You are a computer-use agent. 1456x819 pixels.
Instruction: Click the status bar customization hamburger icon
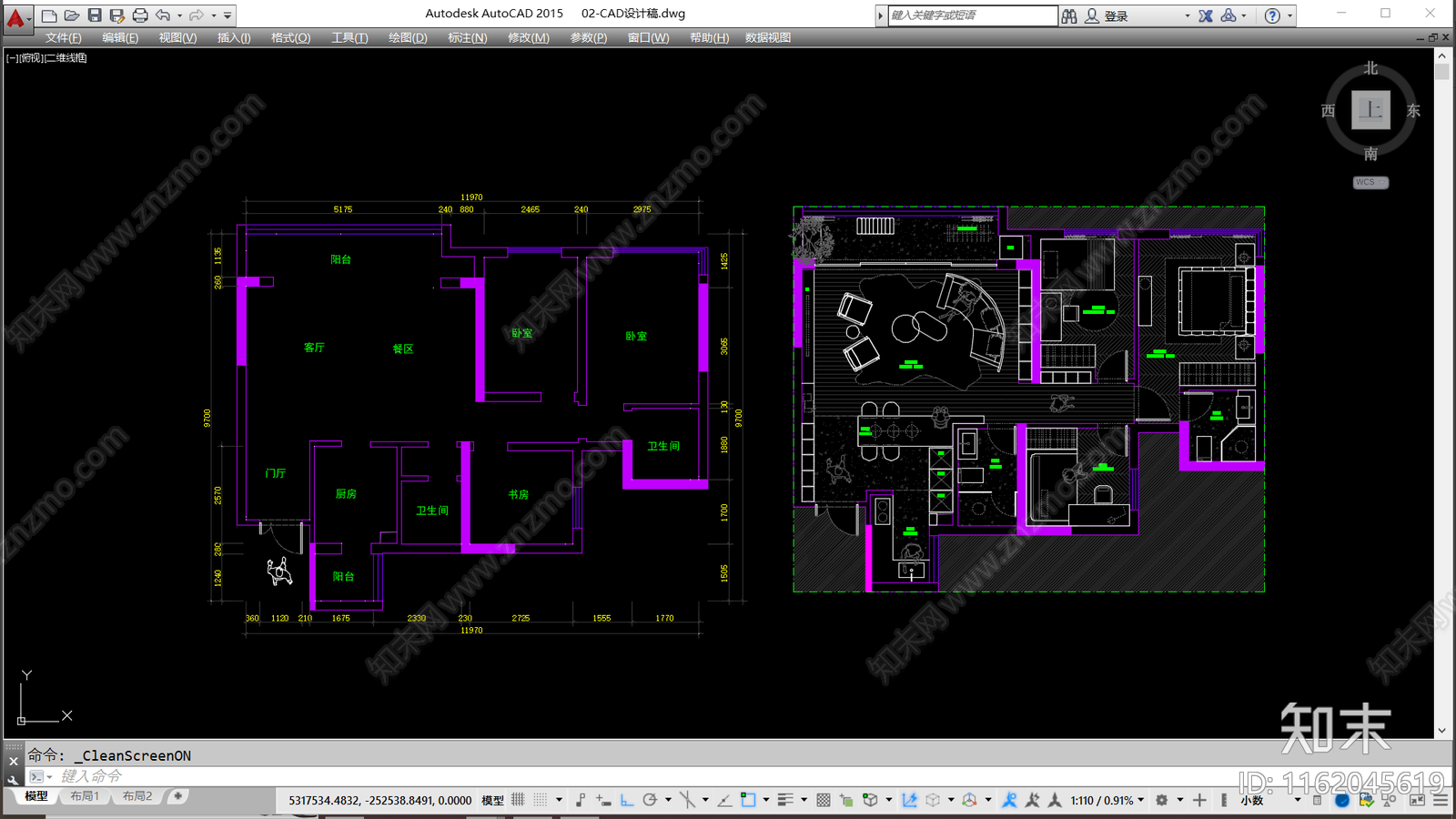pyautogui.click(x=1441, y=800)
